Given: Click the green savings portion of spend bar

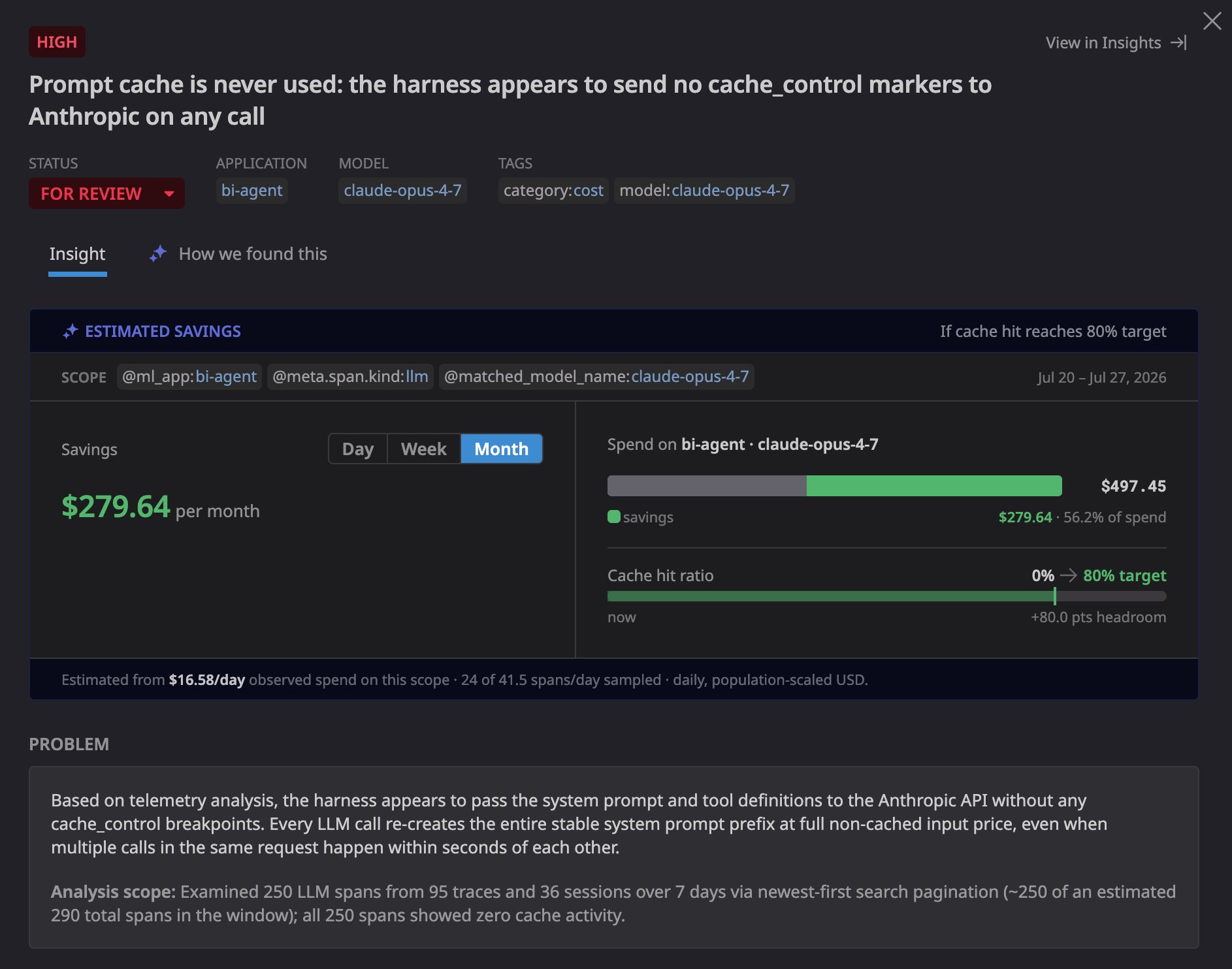Looking at the screenshot, I should click(x=934, y=486).
